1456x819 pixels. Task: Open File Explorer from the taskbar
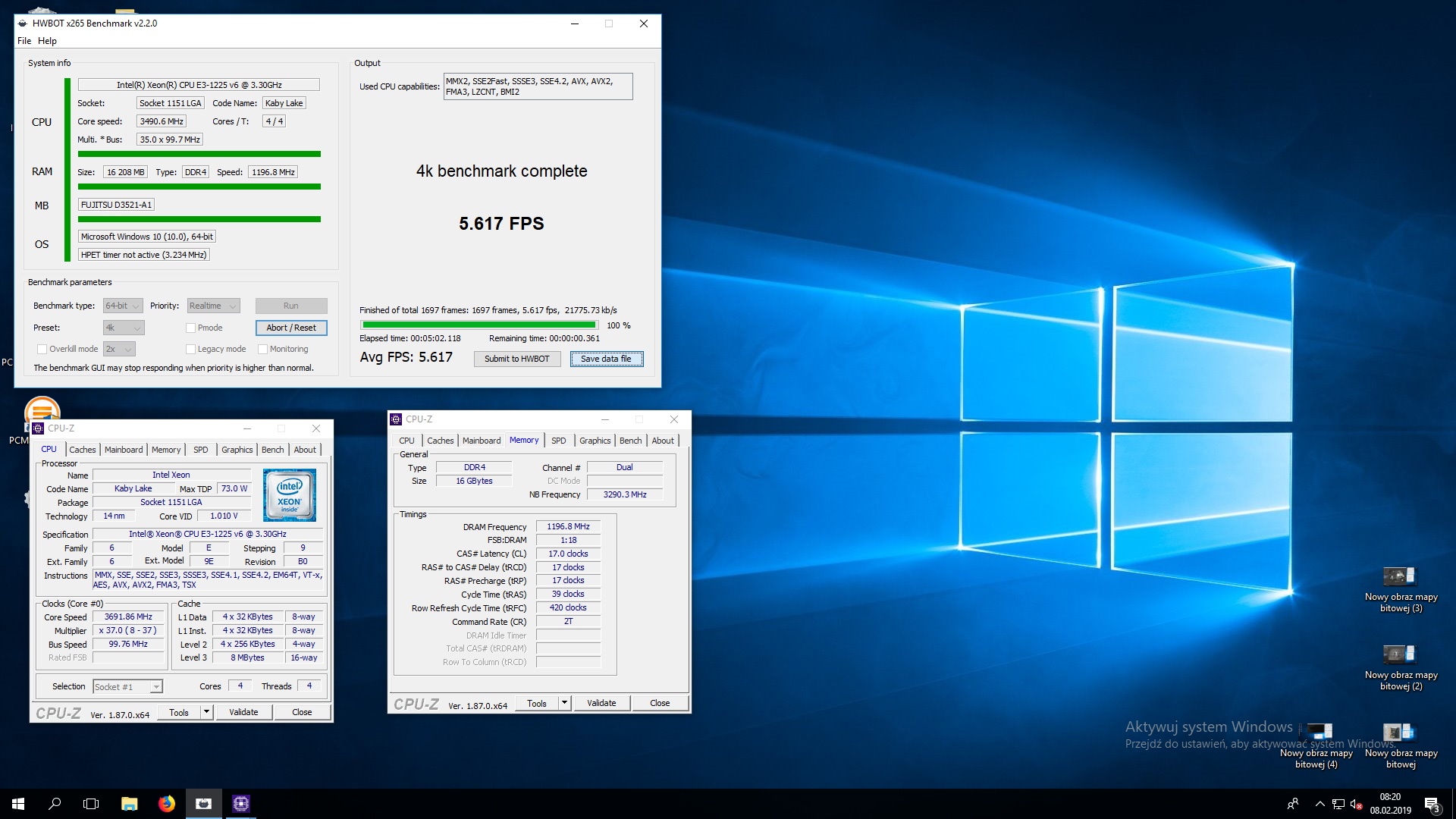(x=130, y=804)
